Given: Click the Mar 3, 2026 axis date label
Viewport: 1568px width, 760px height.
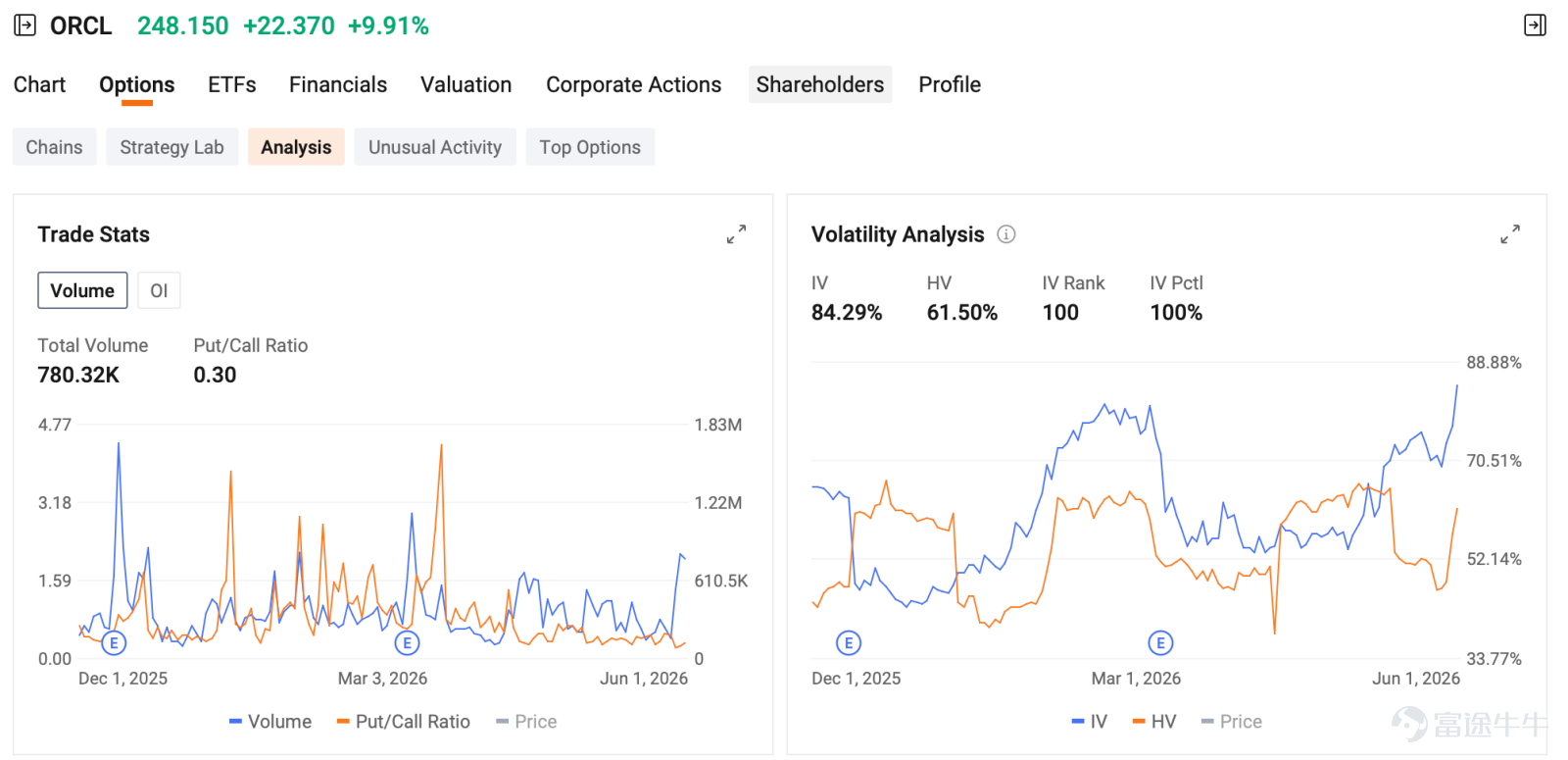Looking at the screenshot, I should (383, 679).
